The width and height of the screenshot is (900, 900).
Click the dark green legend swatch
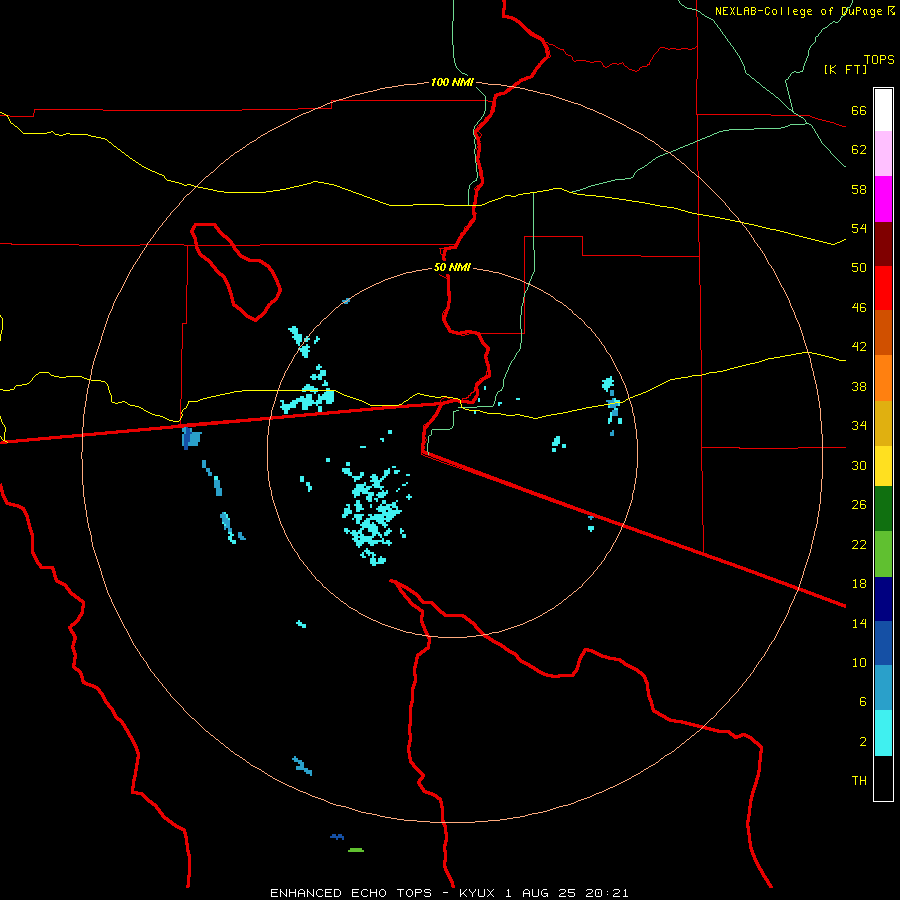click(x=883, y=509)
